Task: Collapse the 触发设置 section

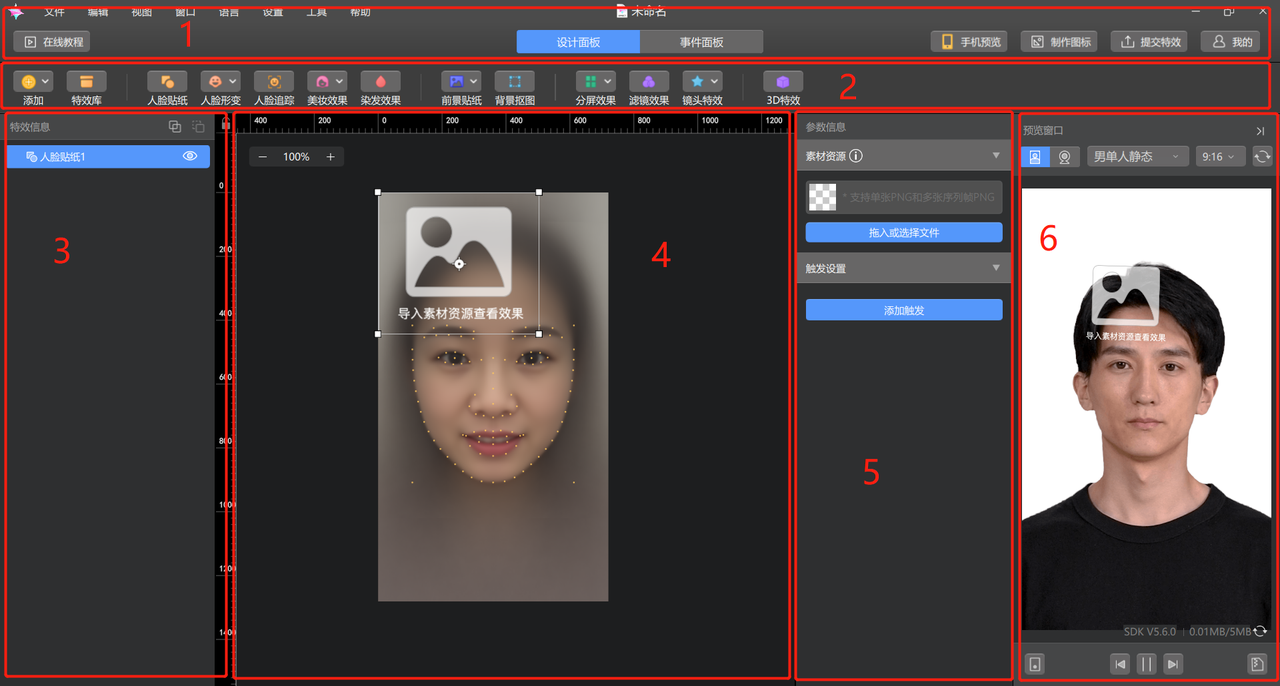Action: coord(995,268)
